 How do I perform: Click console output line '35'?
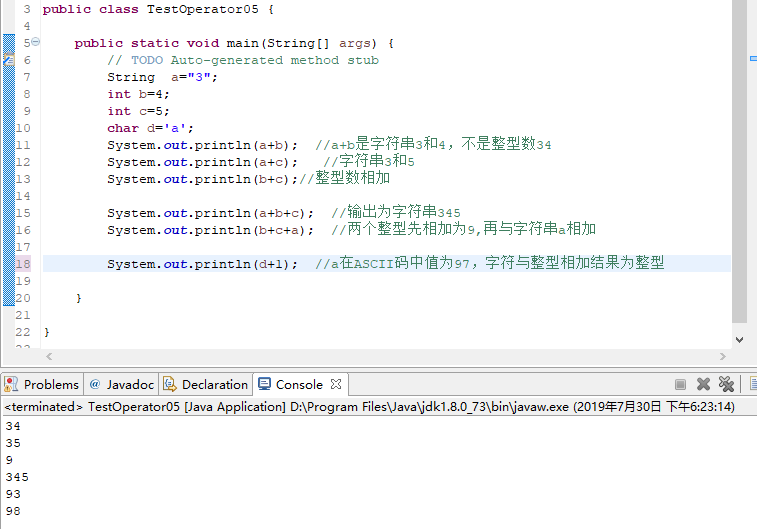(13, 443)
